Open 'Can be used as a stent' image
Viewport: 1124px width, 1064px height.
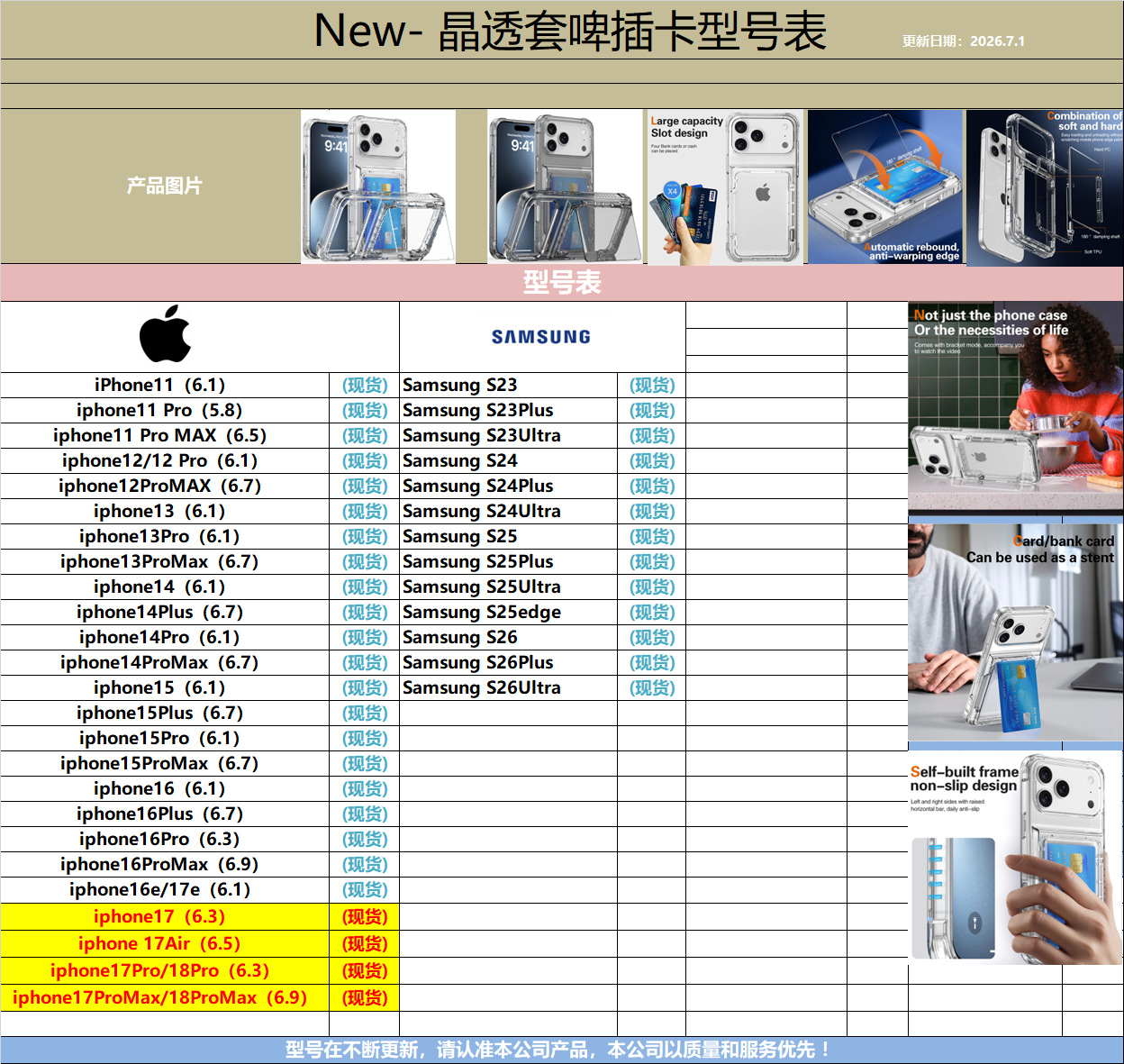click(1016, 632)
